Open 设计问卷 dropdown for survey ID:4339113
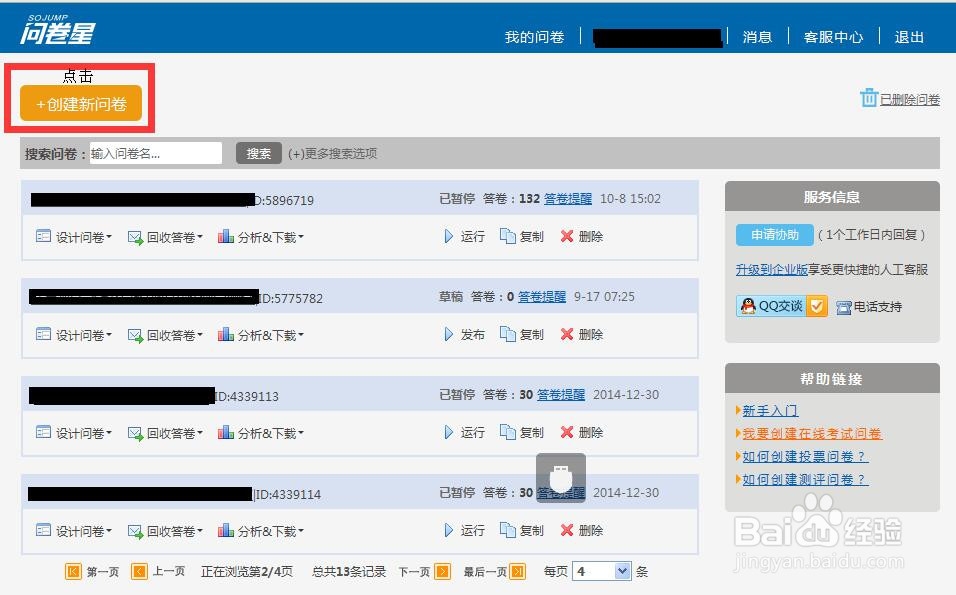This screenshot has width=956, height=595. [x=74, y=433]
